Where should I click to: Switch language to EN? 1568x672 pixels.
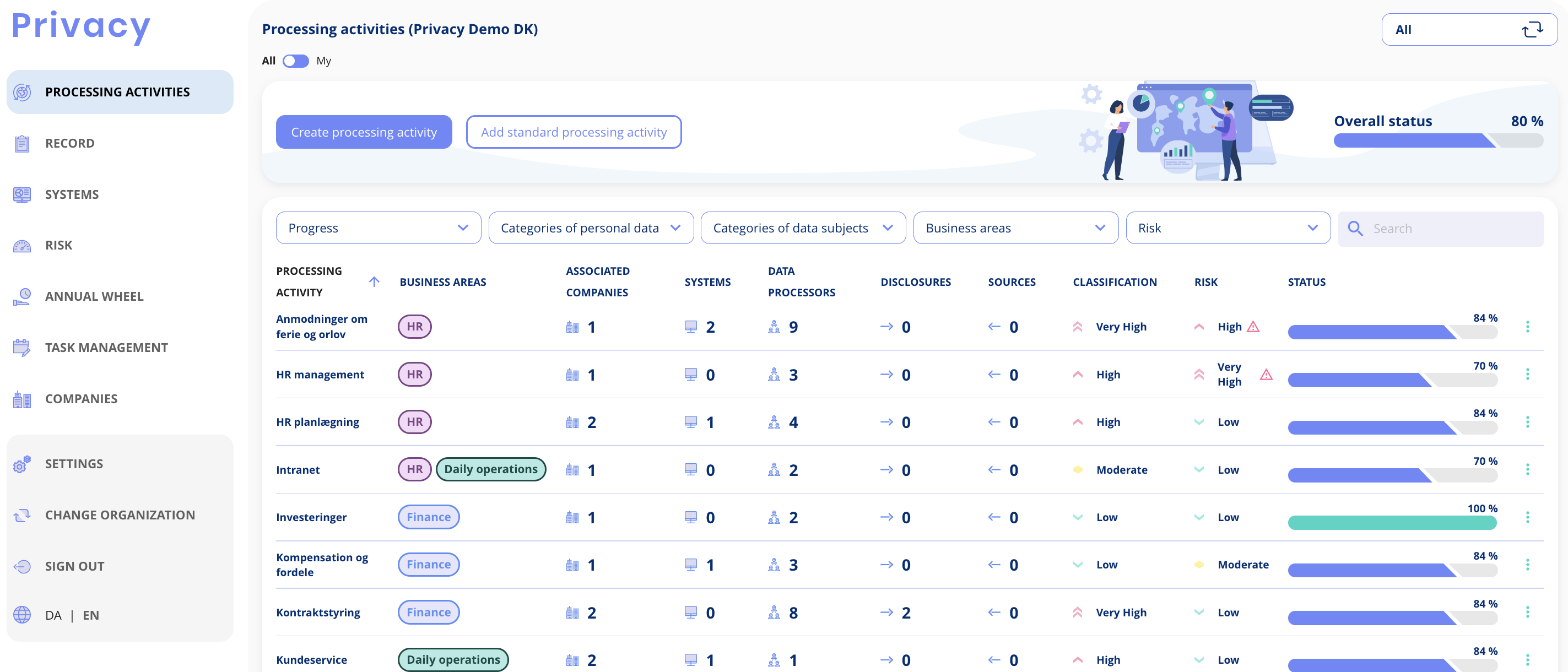(x=91, y=615)
